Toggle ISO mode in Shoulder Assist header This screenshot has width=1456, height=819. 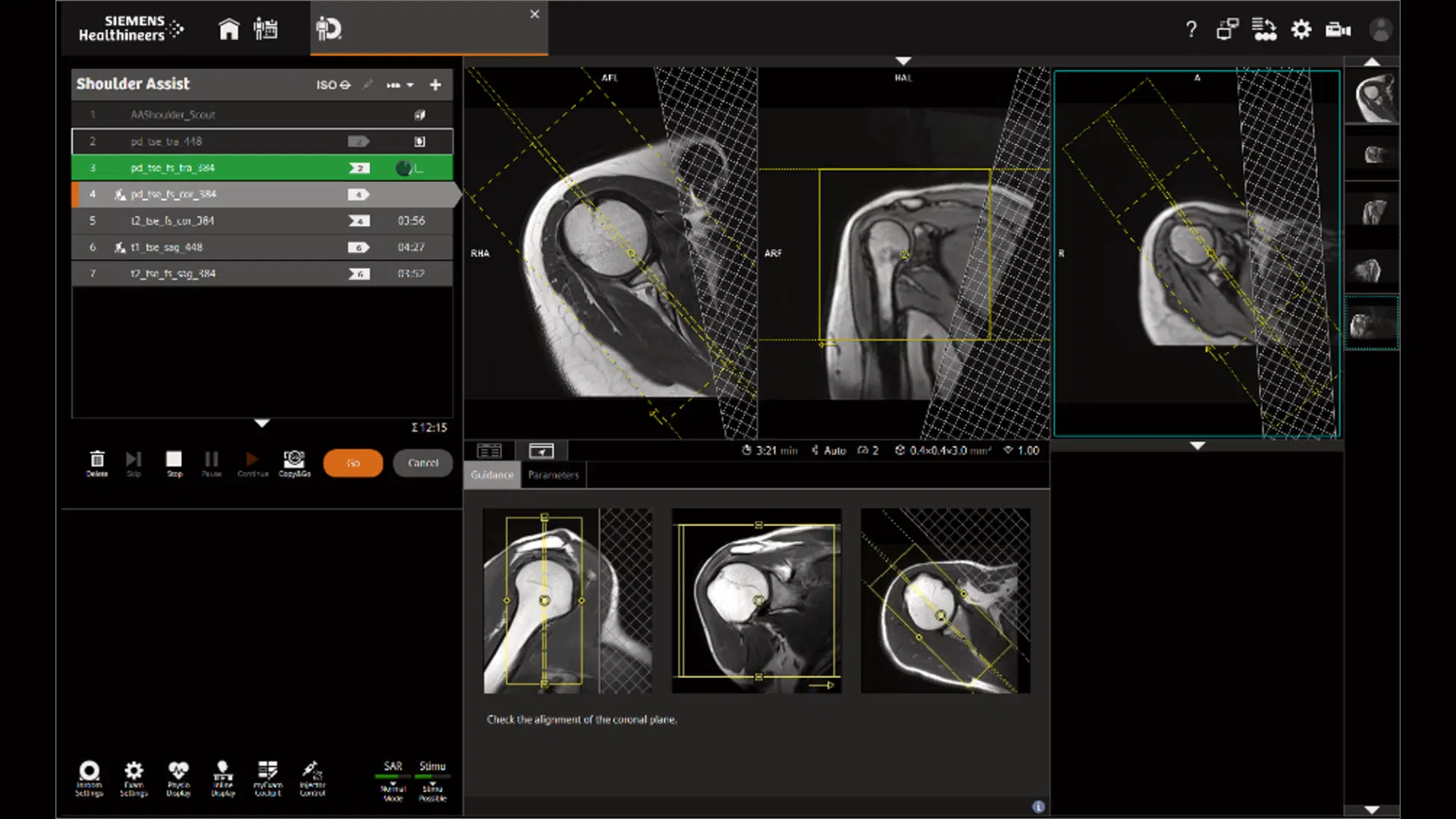(332, 85)
